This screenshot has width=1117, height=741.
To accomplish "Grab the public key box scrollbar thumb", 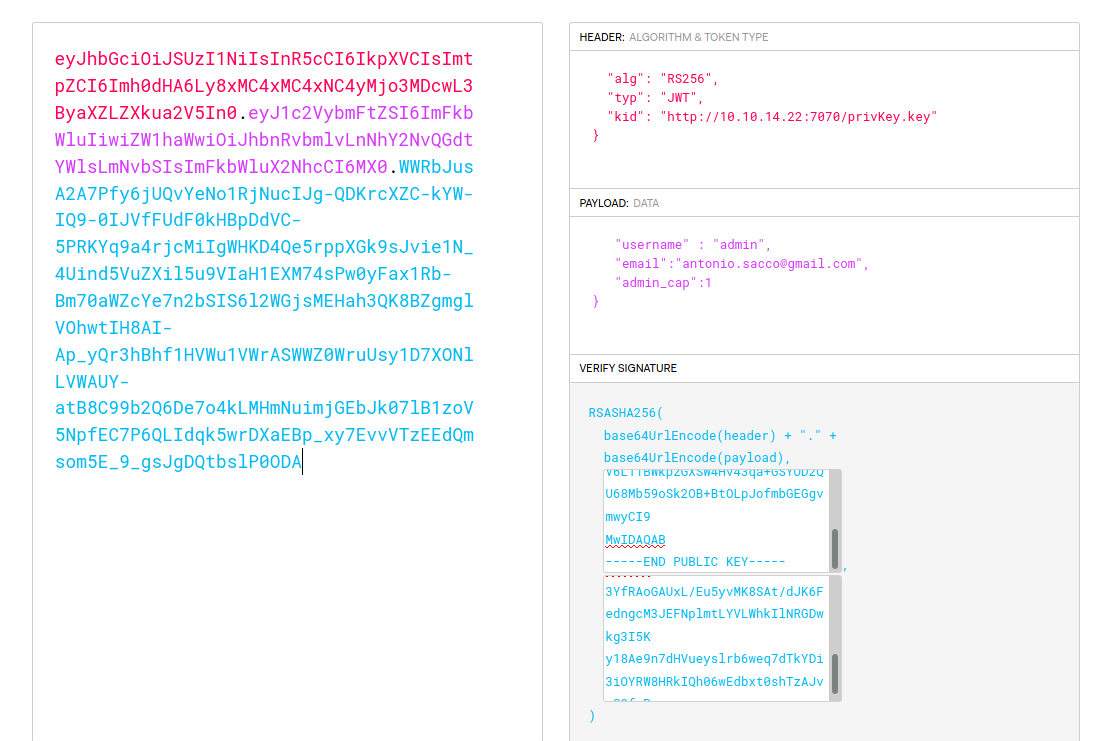I will click(x=835, y=549).
